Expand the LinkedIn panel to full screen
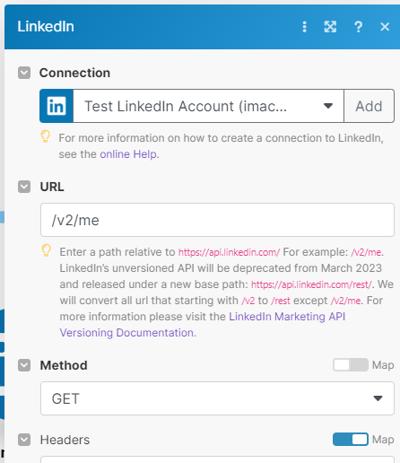 (330, 27)
